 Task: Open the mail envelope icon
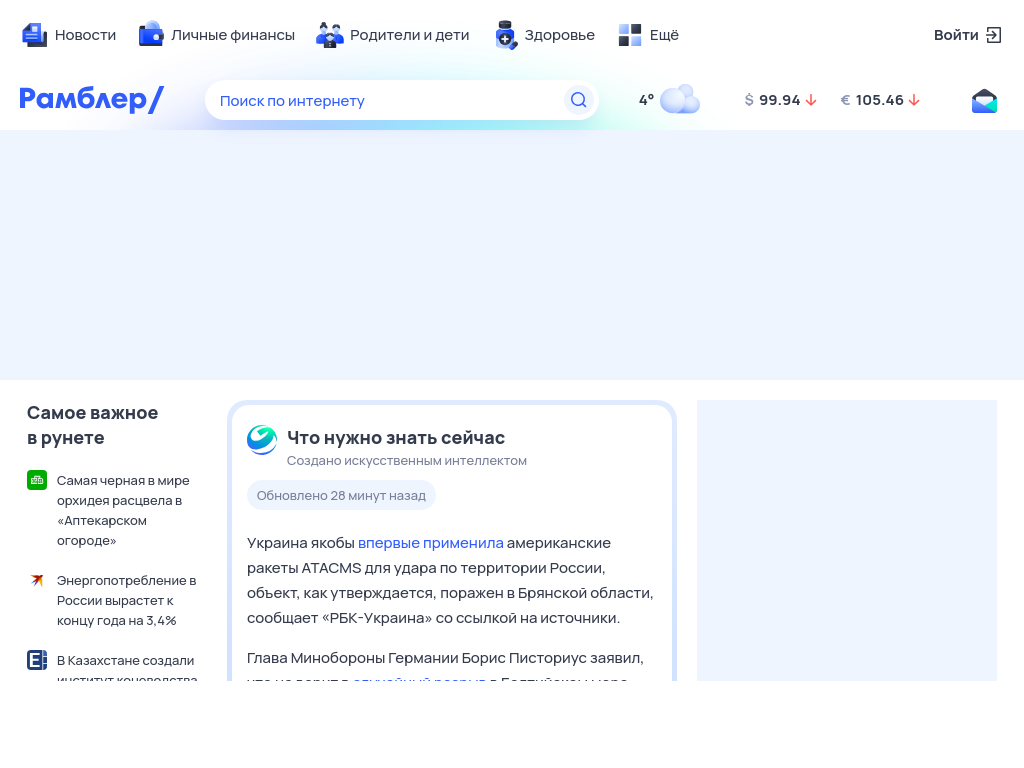click(984, 101)
